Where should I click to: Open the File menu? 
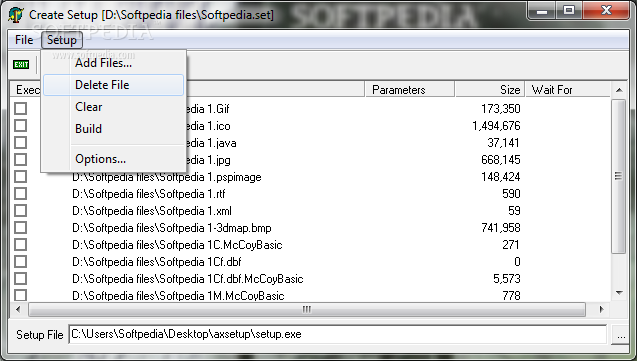click(x=24, y=40)
